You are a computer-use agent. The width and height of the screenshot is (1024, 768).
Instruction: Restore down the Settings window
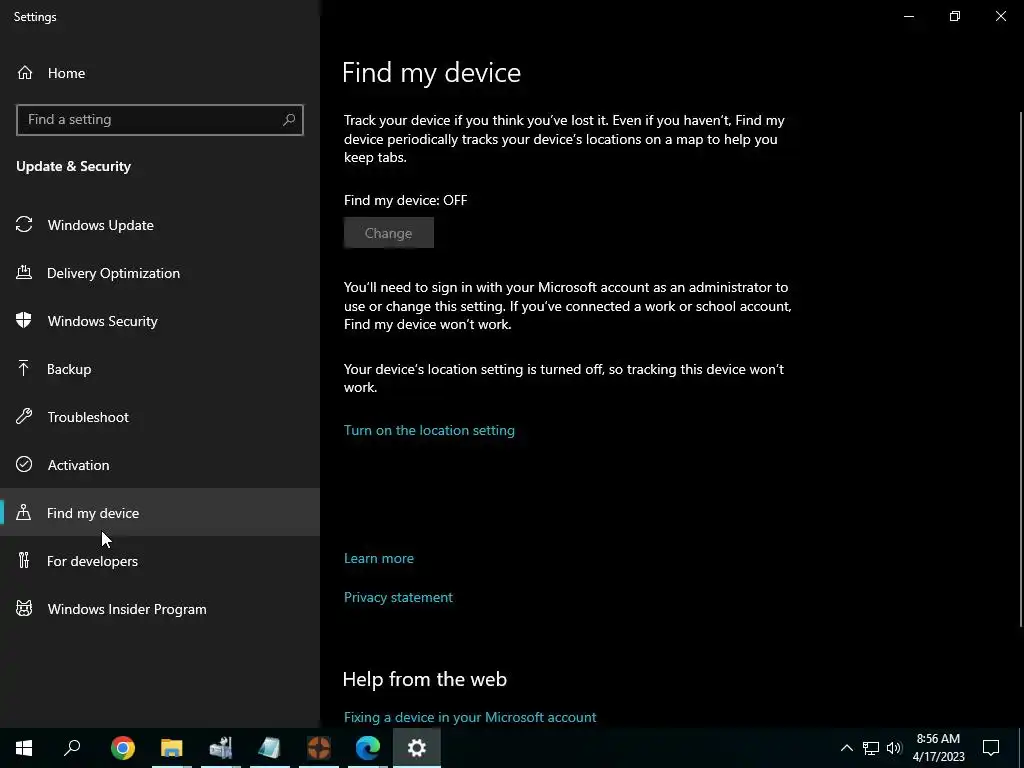(955, 16)
